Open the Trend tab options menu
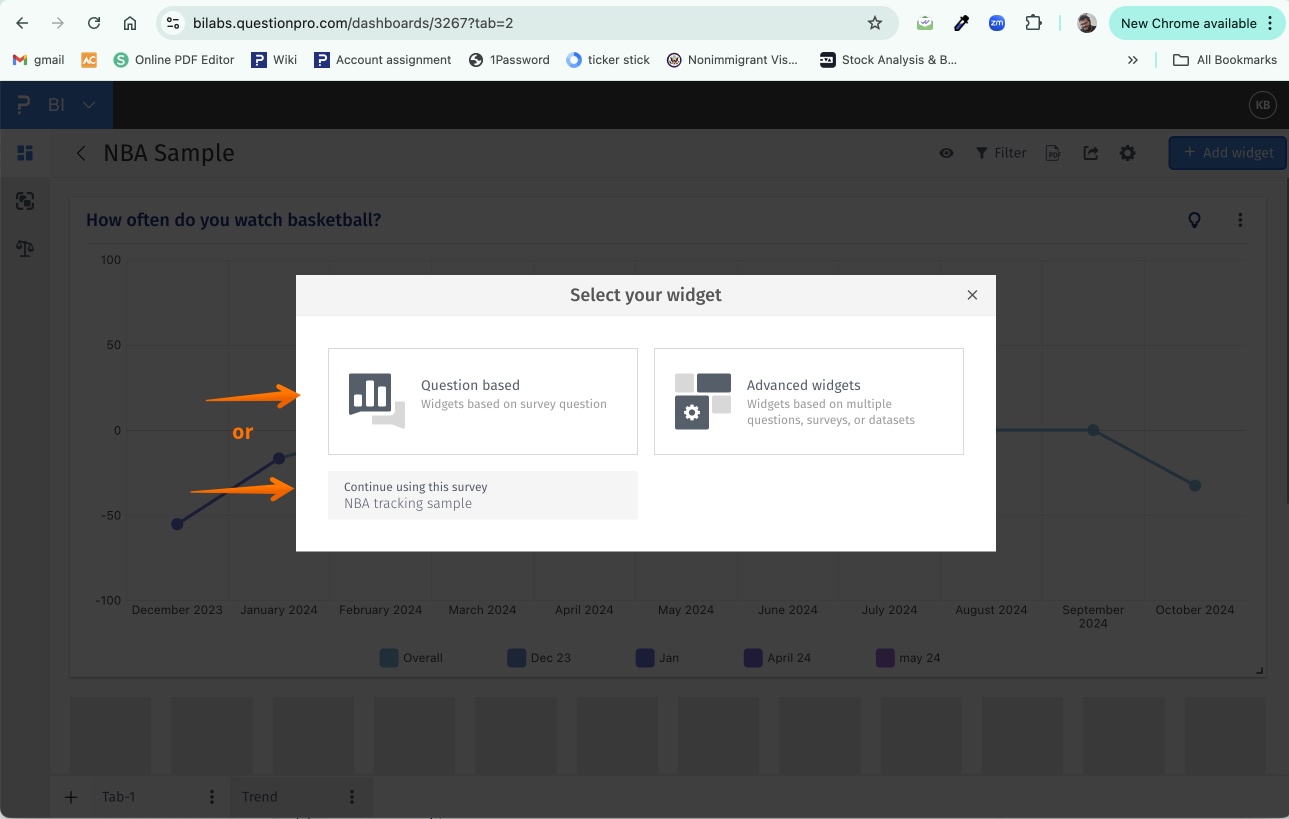Image resolution: width=1289 pixels, height=819 pixels. click(x=351, y=796)
